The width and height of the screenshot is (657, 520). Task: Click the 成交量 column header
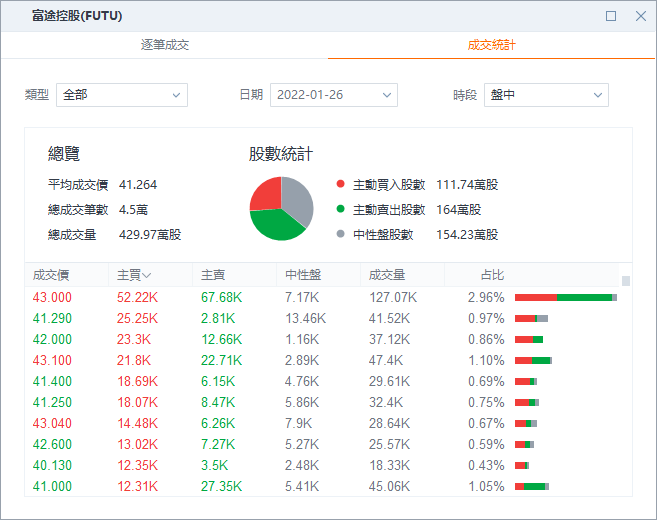click(x=387, y=275)
